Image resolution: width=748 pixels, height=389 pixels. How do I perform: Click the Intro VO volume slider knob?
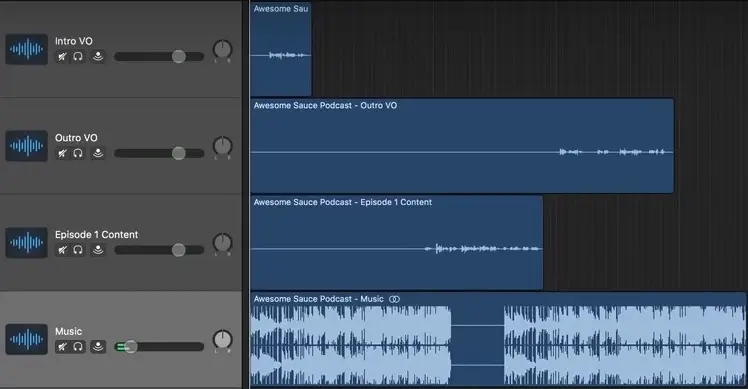coord(178,56)
